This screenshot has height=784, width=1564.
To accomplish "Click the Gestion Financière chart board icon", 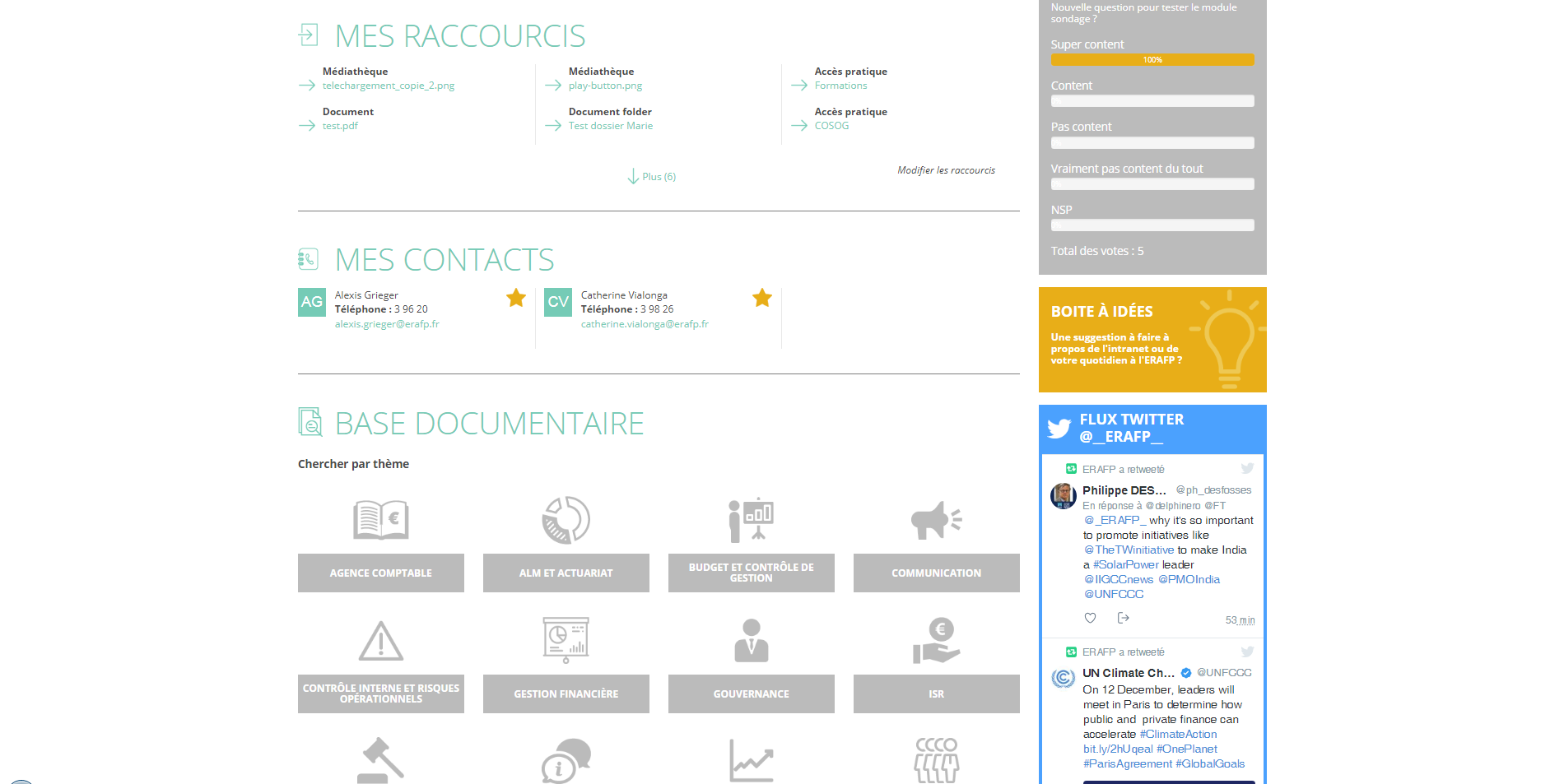I will (x=566, y=640).
